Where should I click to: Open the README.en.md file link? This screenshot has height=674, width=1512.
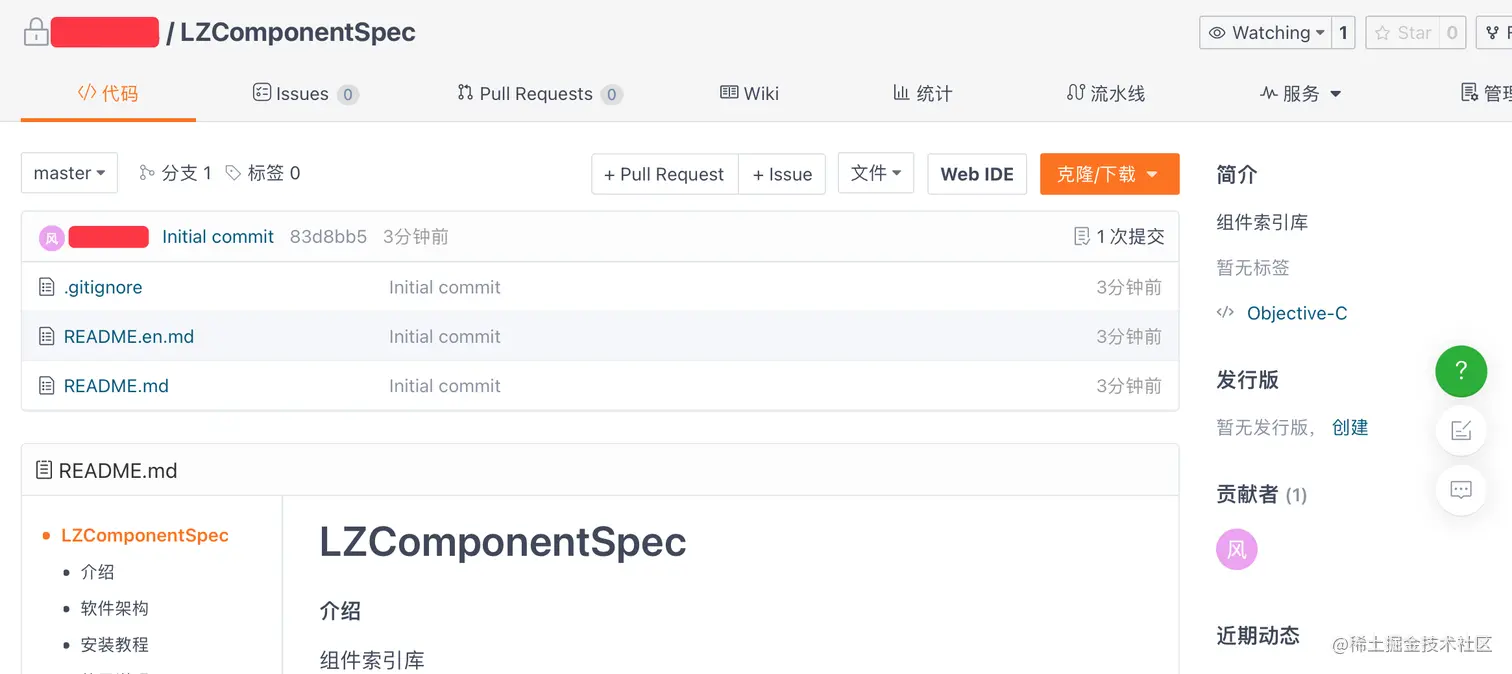click(x=128, y=337)
